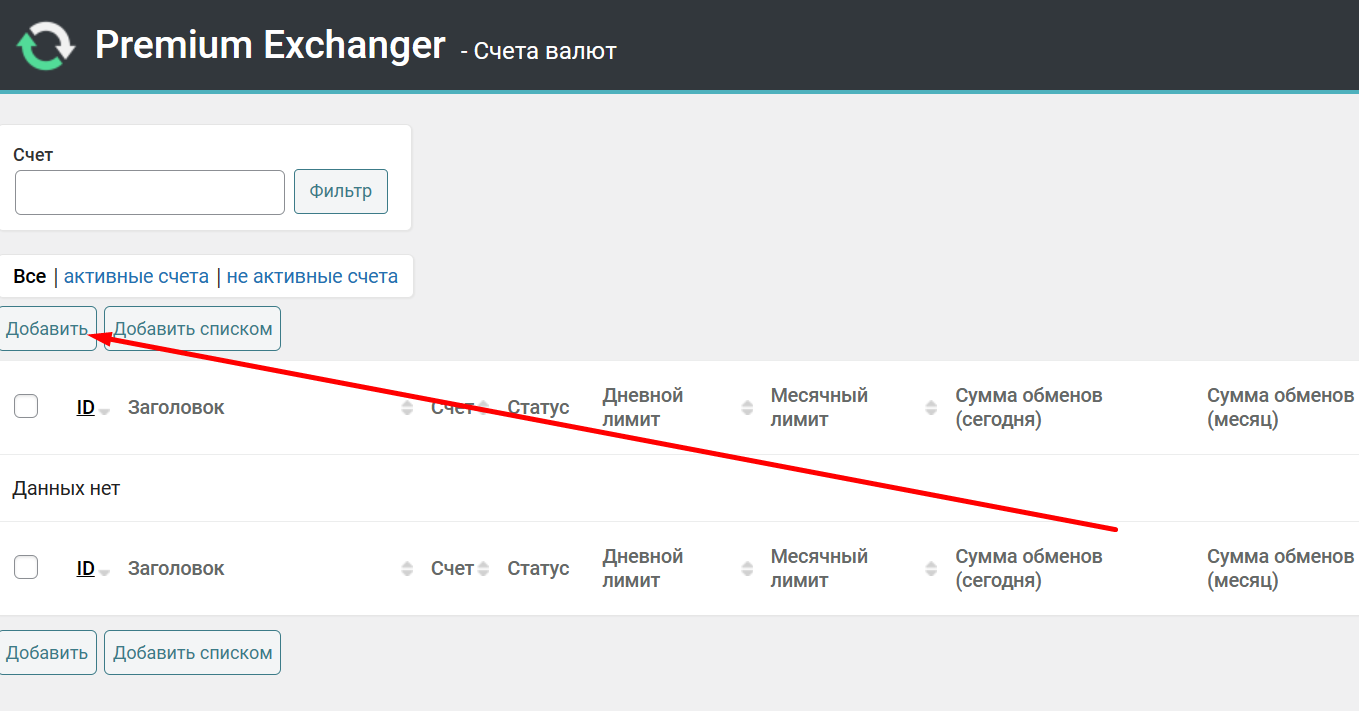This screenshot has height=711, width=1359.
Task: Sort by Месячный лимит using bottom header arrows
Action: [x=932, y=569]
